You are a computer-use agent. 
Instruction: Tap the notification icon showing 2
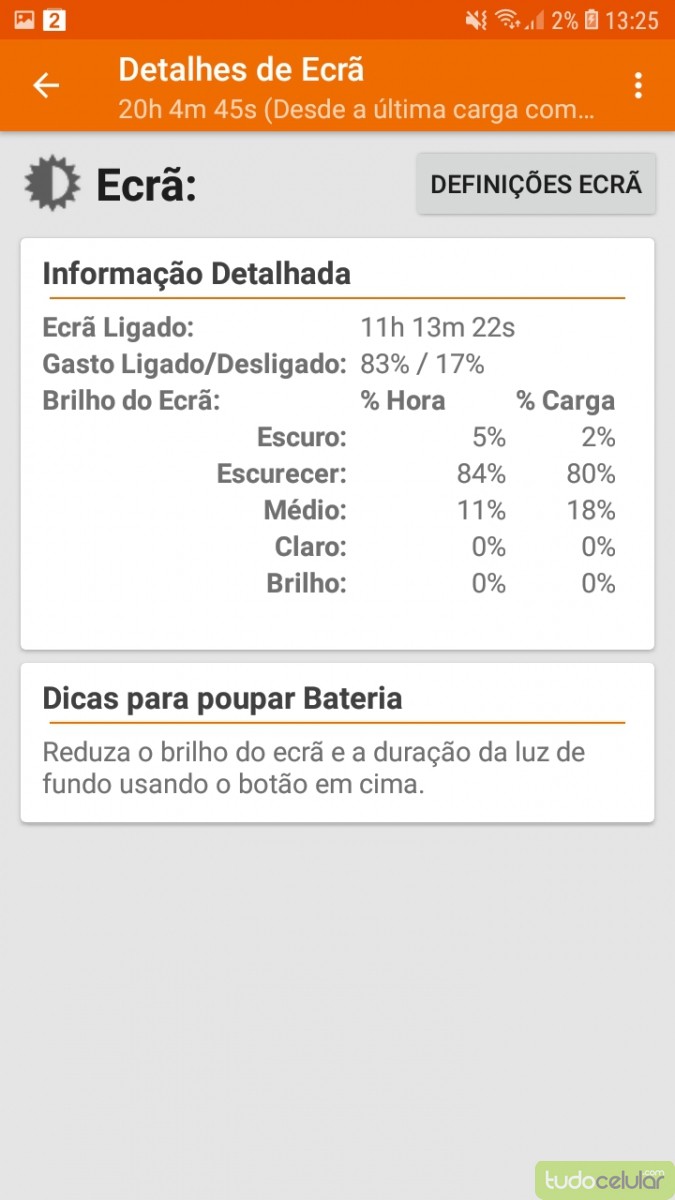(x=54, y=19)
